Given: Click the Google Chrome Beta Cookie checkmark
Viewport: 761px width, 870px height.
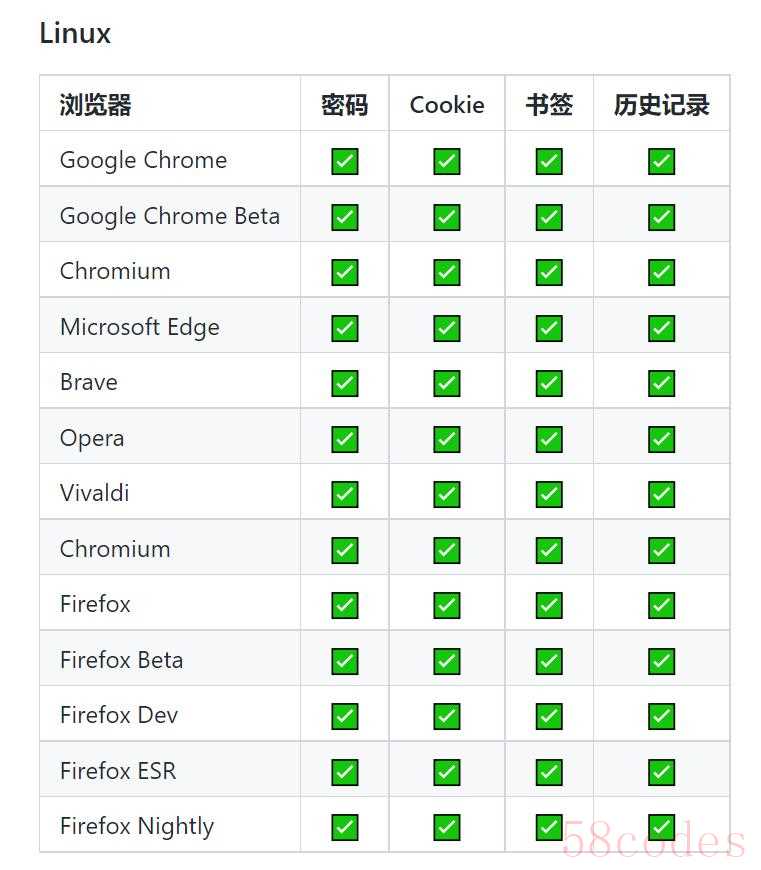Looking at the screenshot, I should [x=447, y=217].
